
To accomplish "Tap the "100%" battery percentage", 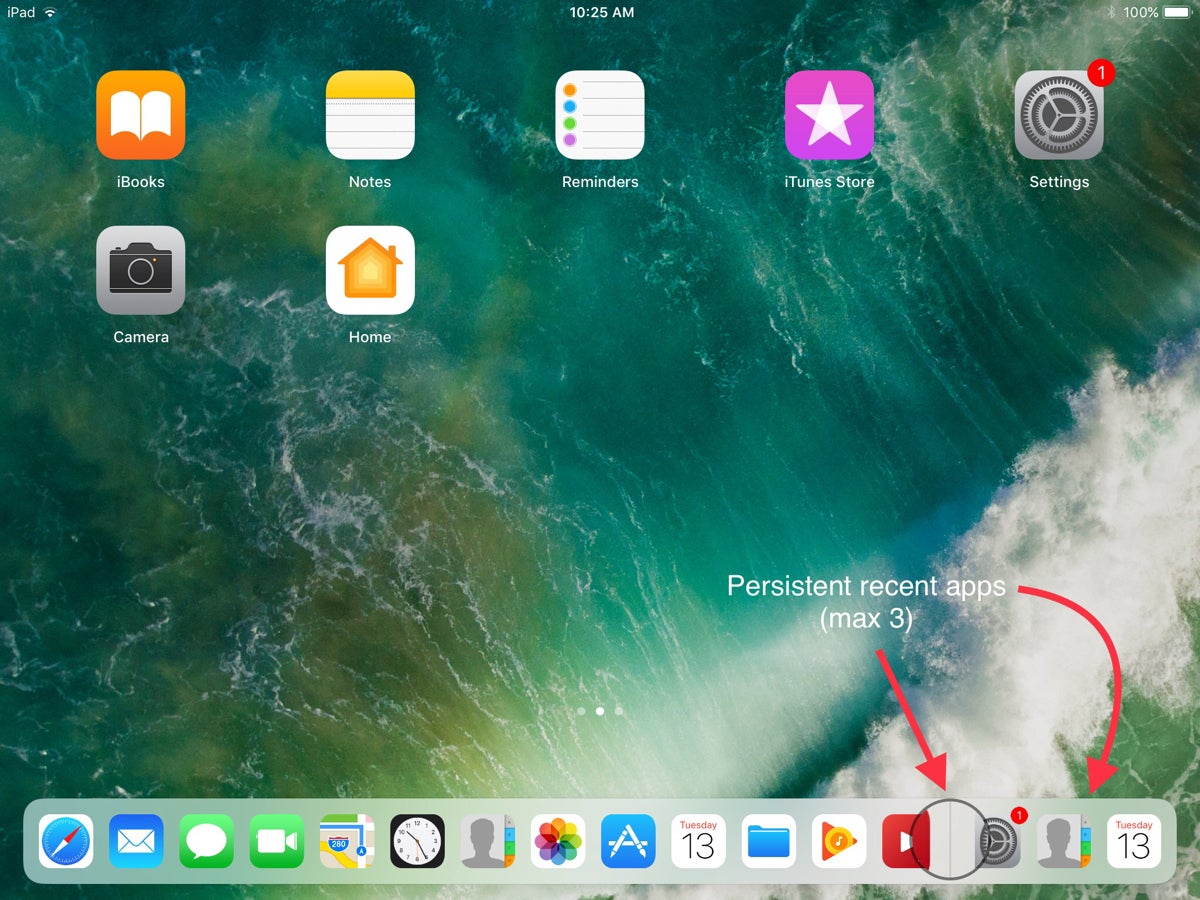I will [1140, 12].
